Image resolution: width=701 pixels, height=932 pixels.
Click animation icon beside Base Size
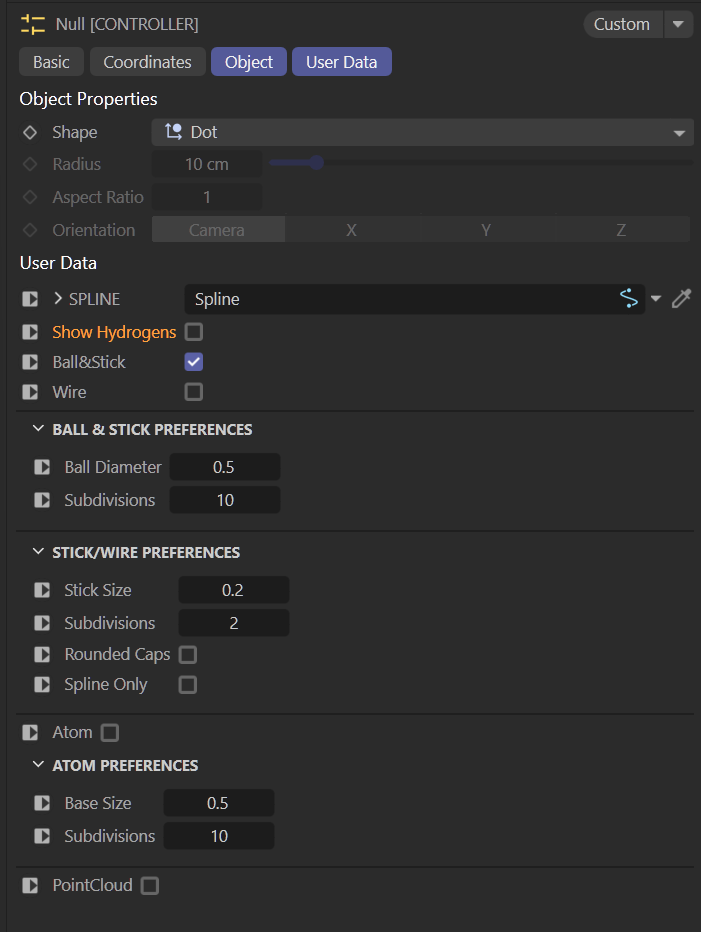pyautogui.click(x=42, y=803)
